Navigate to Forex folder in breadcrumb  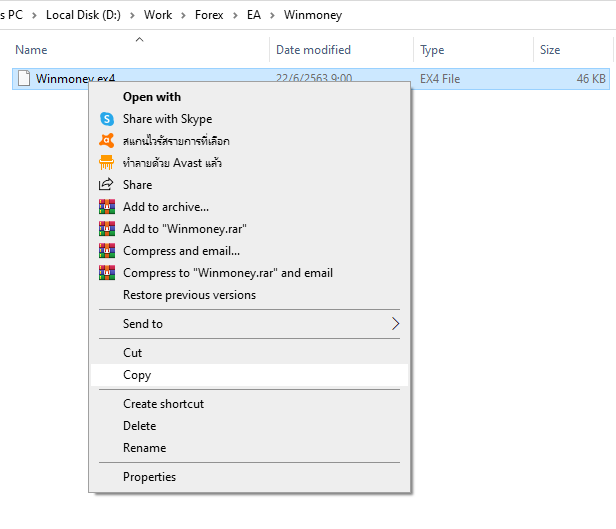pyautogui.click(x=209, y=15)
